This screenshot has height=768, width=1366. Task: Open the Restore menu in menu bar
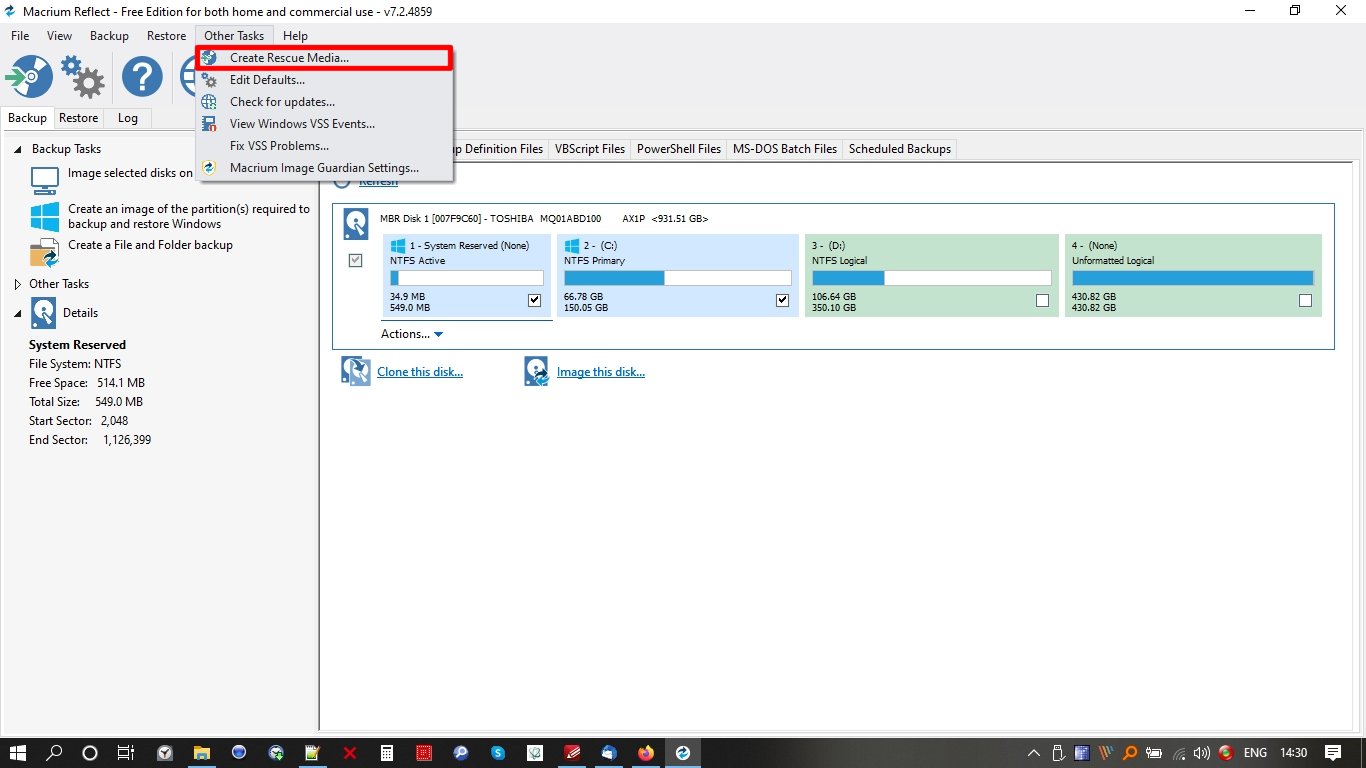coord(166,36)
